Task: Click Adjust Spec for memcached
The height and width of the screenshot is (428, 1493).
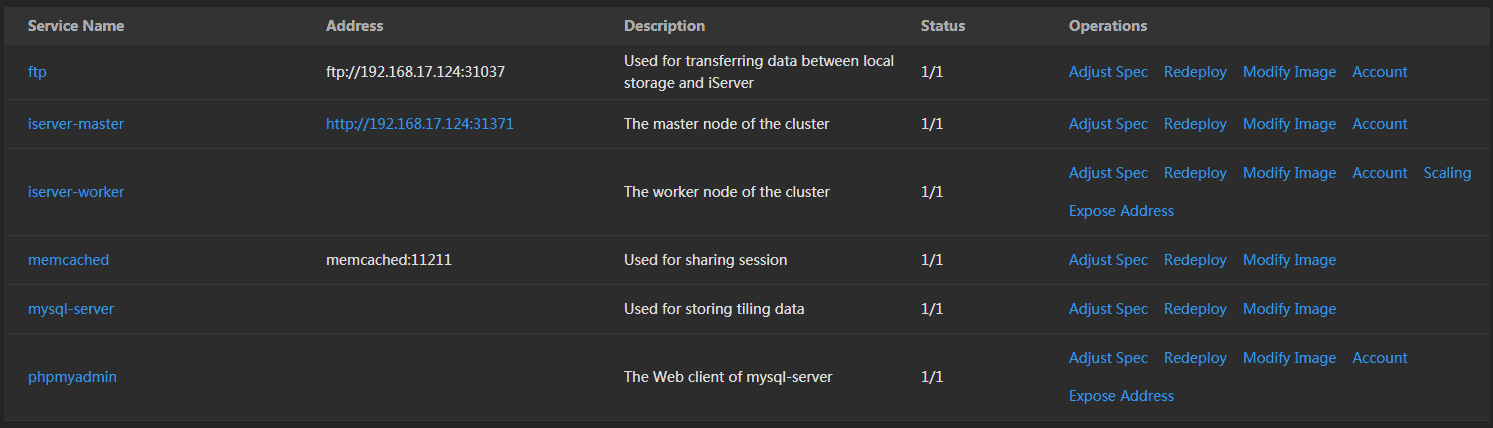Action: coord(1108,260)
